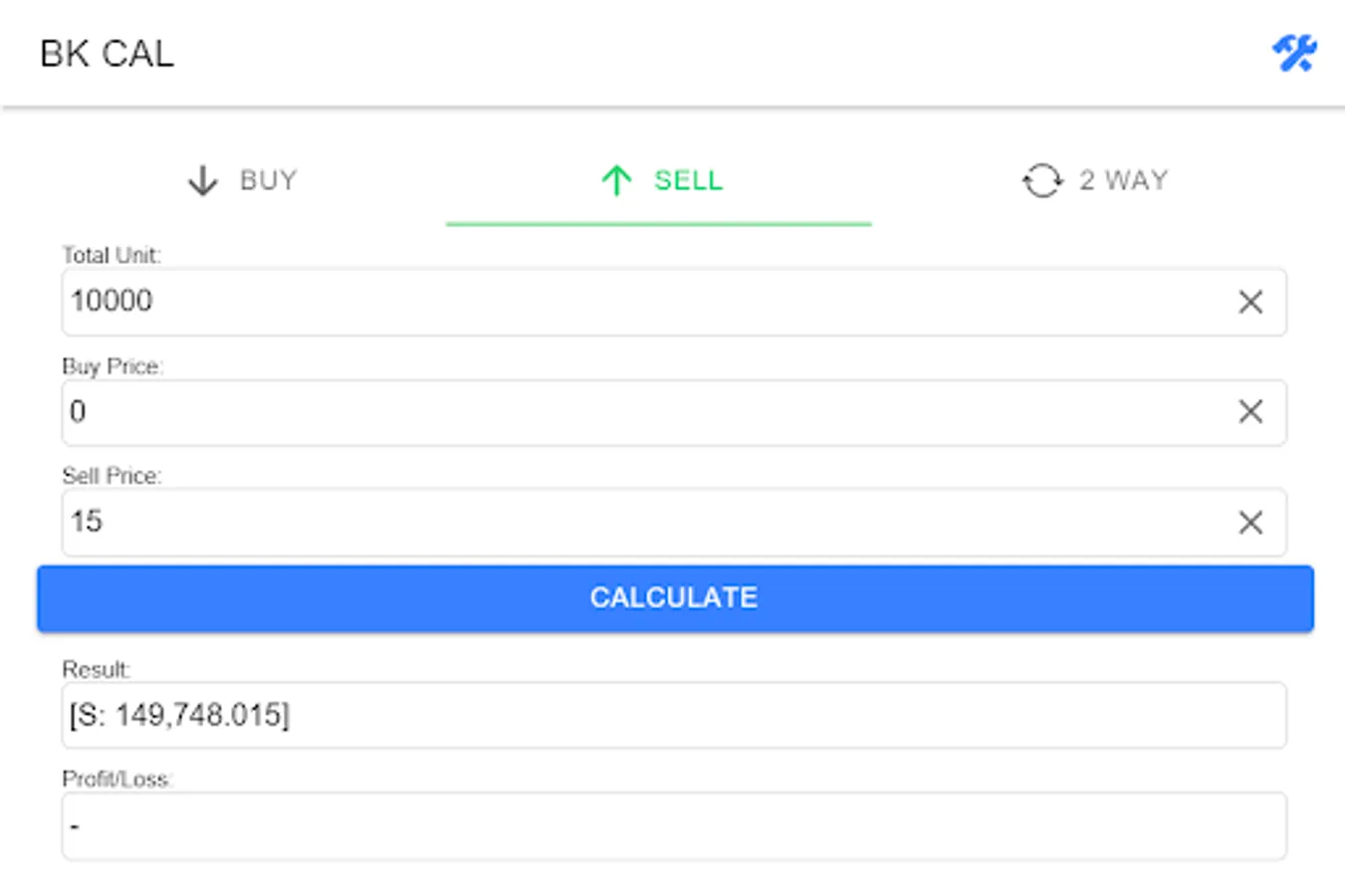Click the circular arrows 2 WAY icon
1345x896 pixels.
click(x=1042, y=181)
